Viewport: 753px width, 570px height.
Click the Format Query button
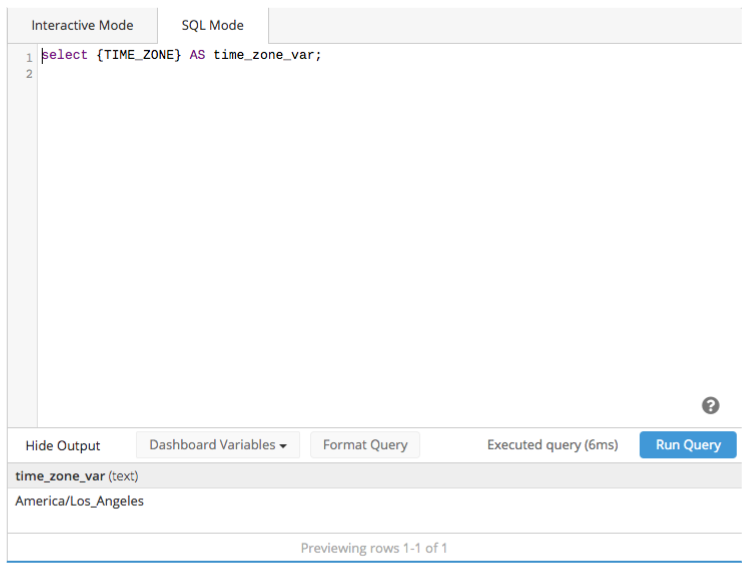coord(365,445)
